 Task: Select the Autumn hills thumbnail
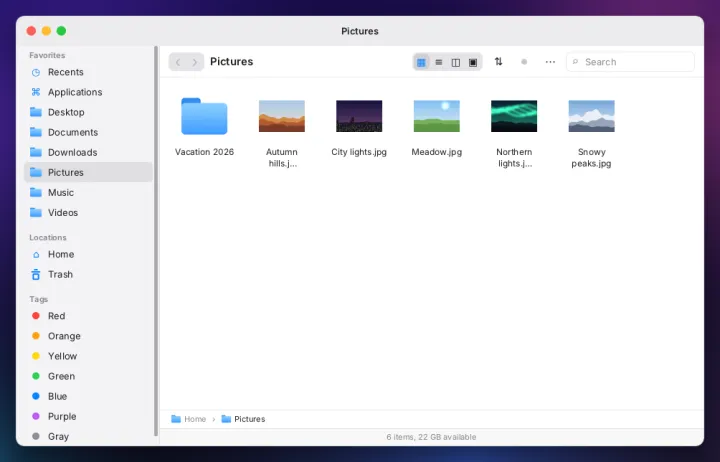(282, 116)
